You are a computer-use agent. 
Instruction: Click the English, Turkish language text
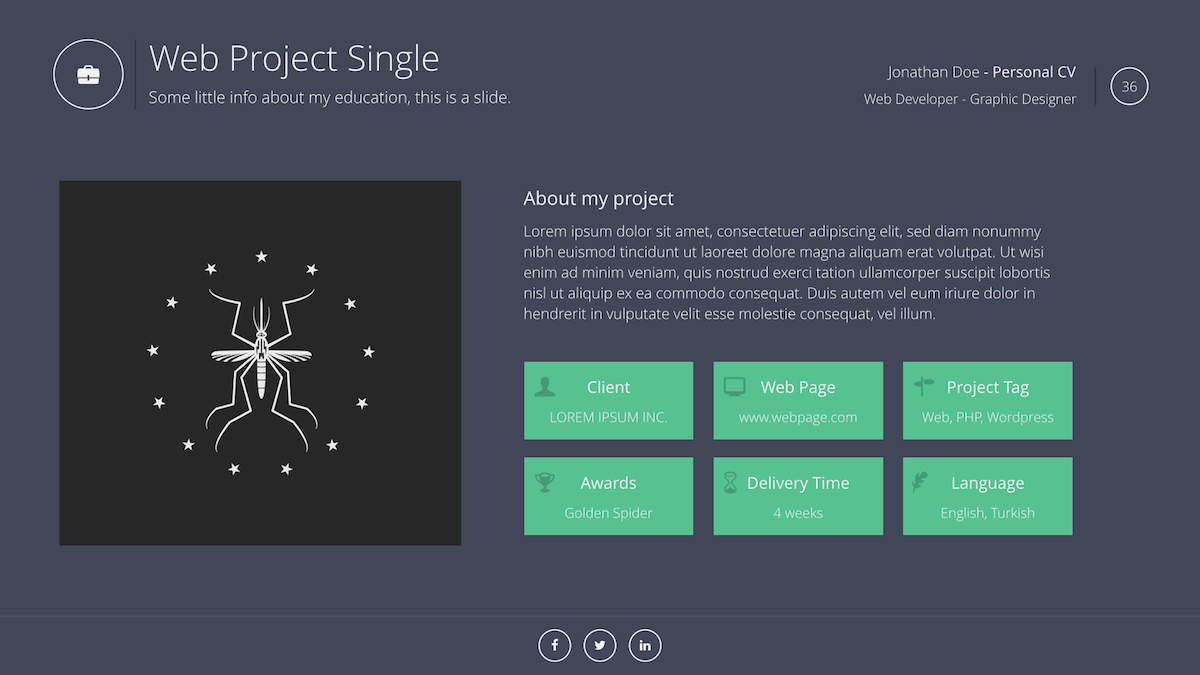coord(987,513)
